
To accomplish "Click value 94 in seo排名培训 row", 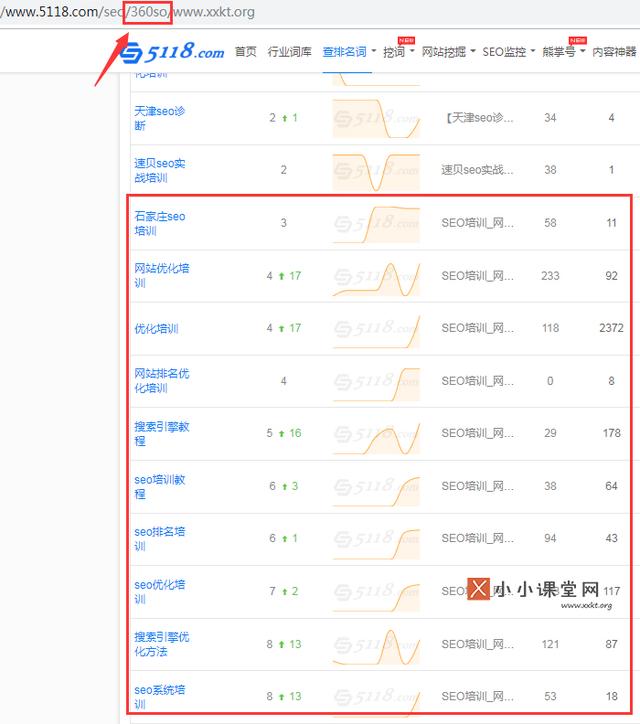I will coord(550,538).
